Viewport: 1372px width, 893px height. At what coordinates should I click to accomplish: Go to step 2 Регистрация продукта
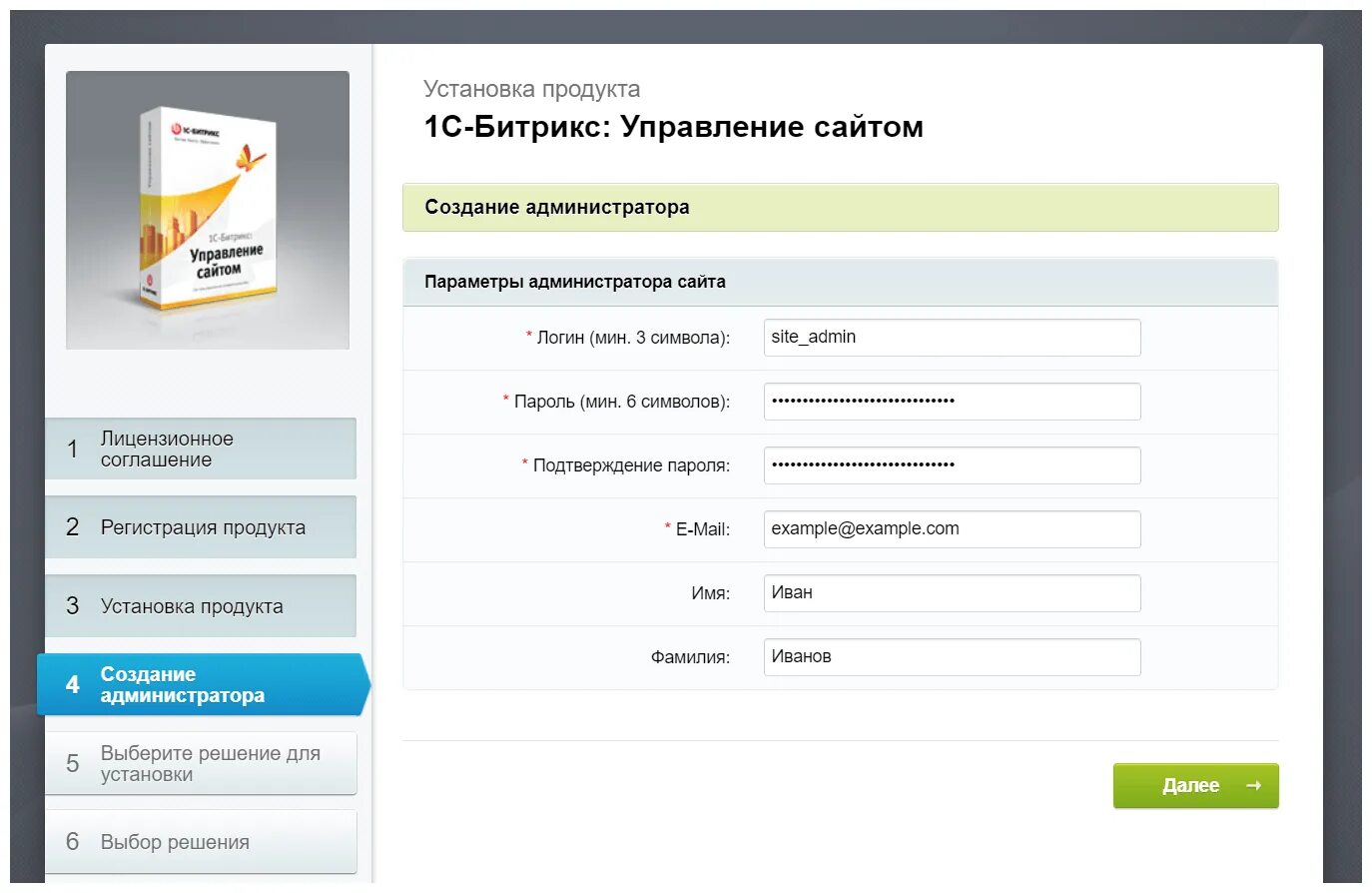(201, 527)
